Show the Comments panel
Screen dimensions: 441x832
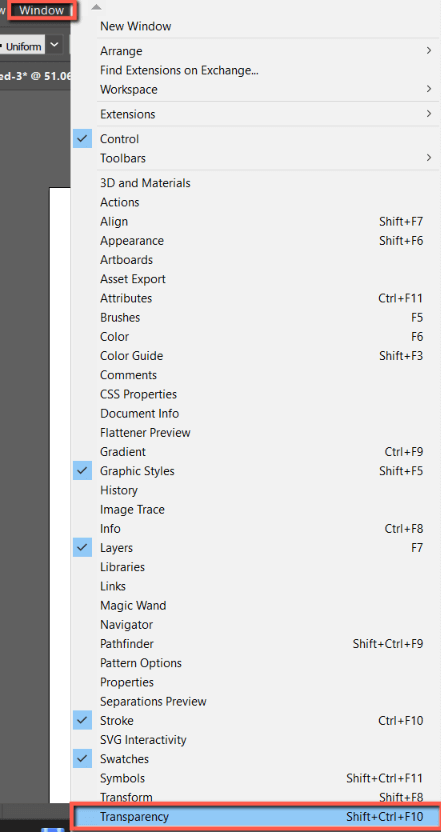pos(256,375)
